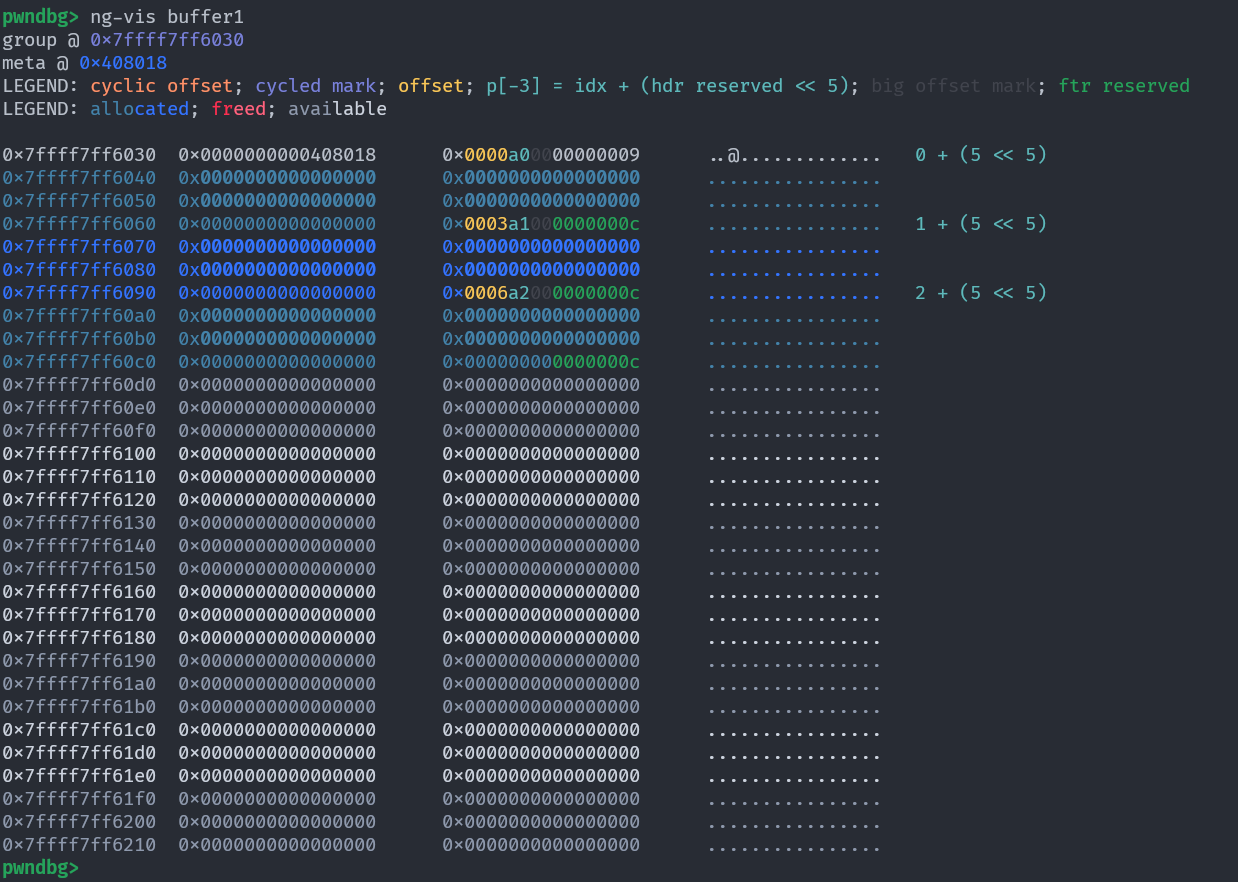
Task: Click the red 'freed' legend label
Action: point(238,109)
